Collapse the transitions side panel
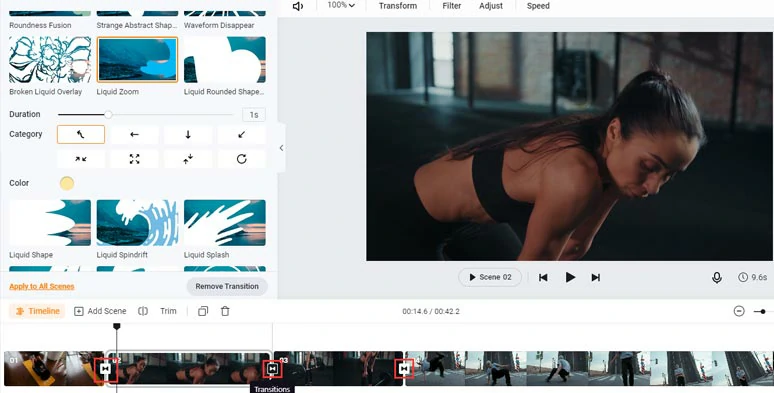774x393 pixels. [x=281, y=148]
